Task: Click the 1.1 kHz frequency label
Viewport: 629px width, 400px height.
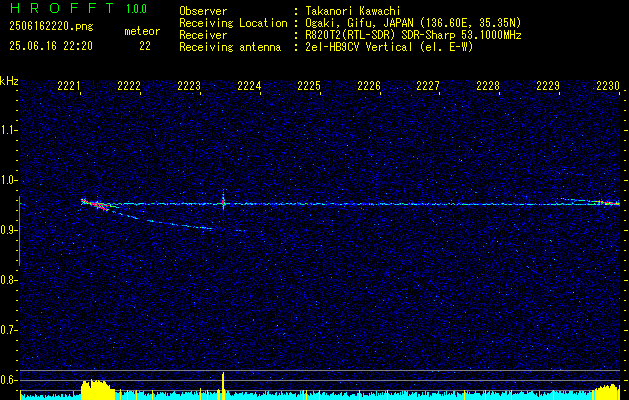Action: 8,130
